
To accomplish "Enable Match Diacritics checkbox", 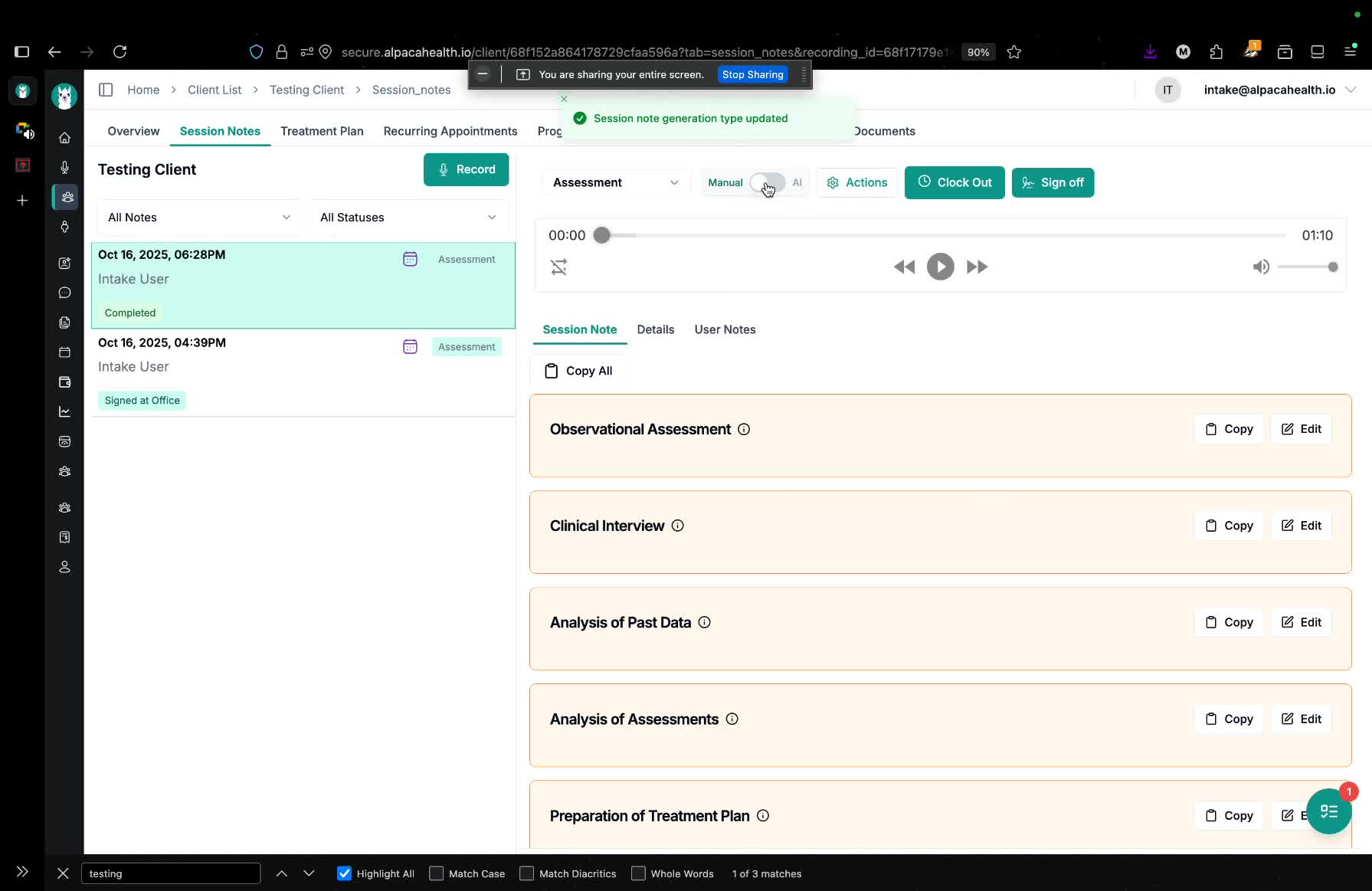I will point(526,873).
